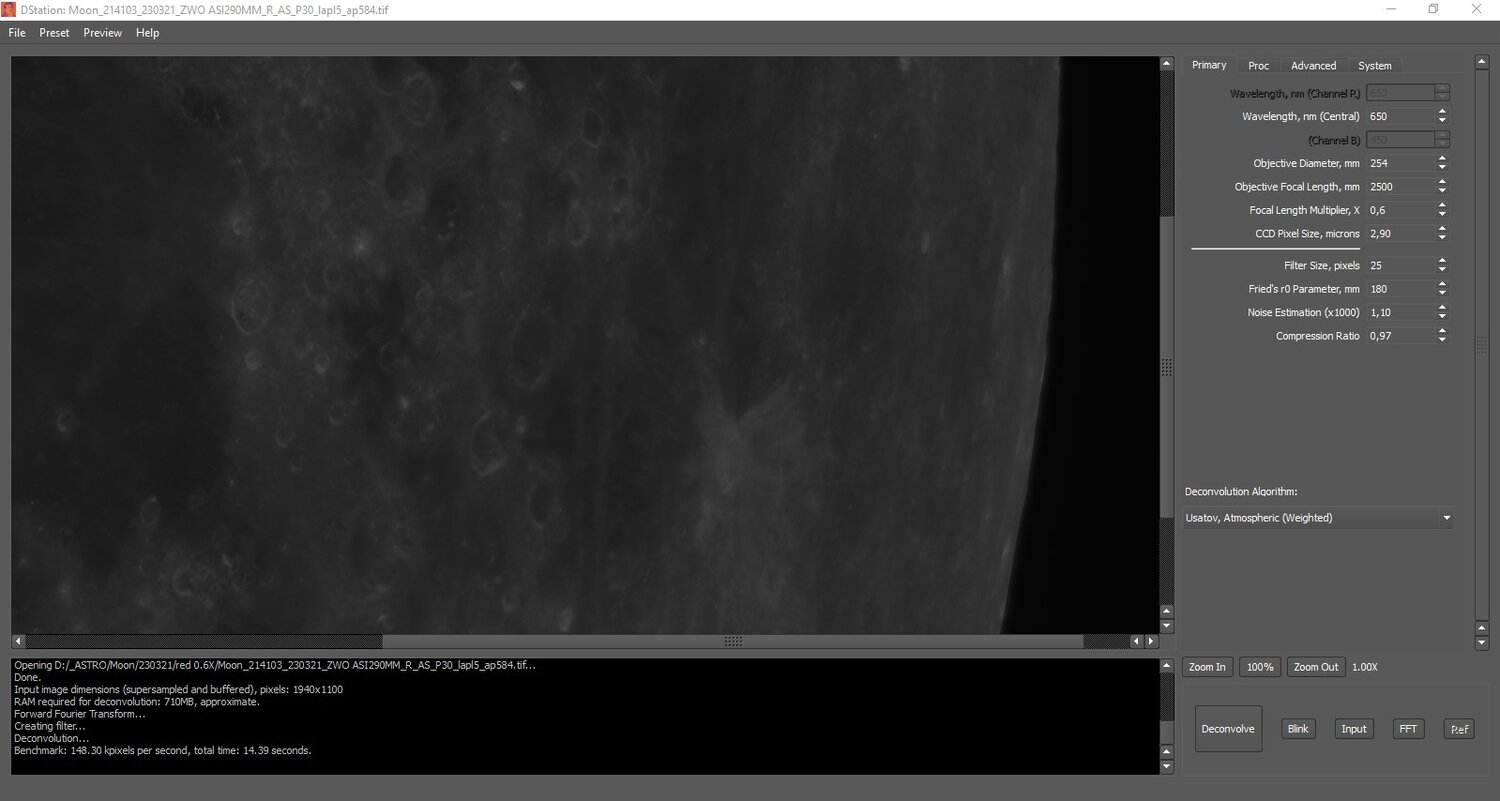Screen dimensions: 1500x801
Task: Focus the Filter Size pixels field
Action: [x=1399, y=265]
